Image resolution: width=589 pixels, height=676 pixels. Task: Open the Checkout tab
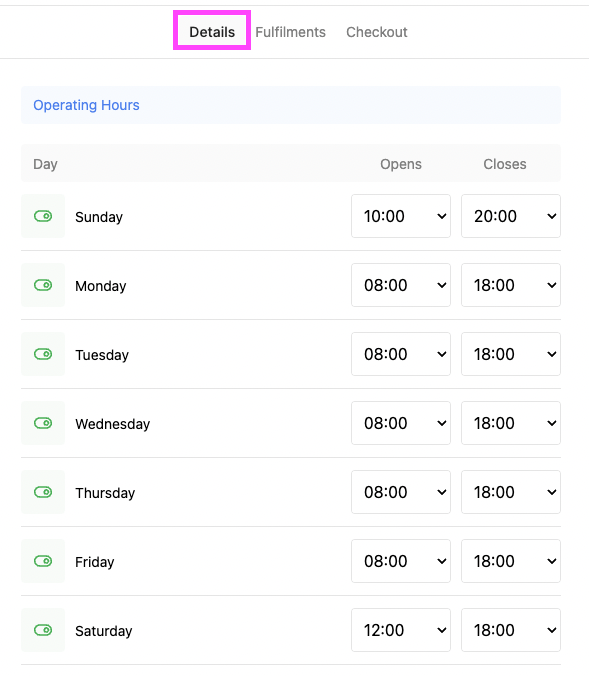coord(377,32)
